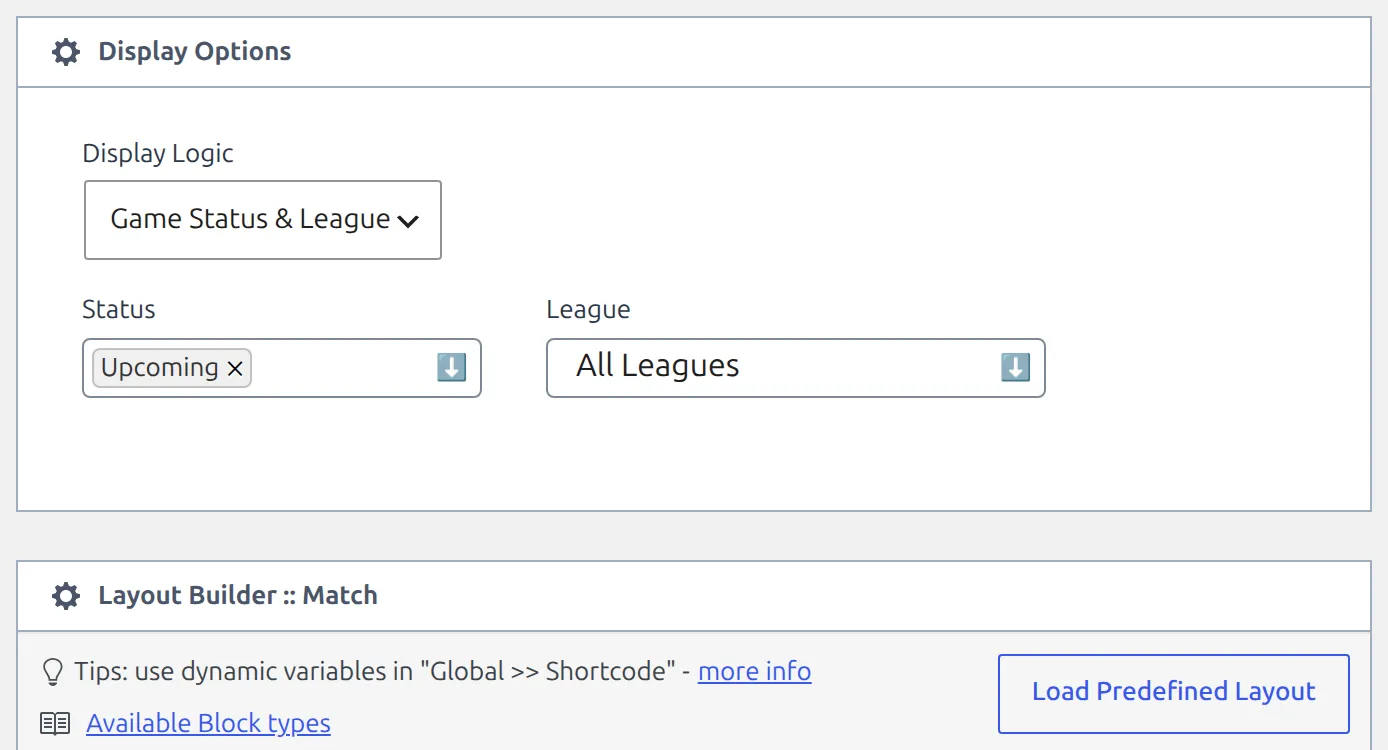Image resolution: width=1388 pixels, height=750 pixels.
Task: Open the Display Logic dropdown
Action: pyautogui.click(x=263, y=220)
